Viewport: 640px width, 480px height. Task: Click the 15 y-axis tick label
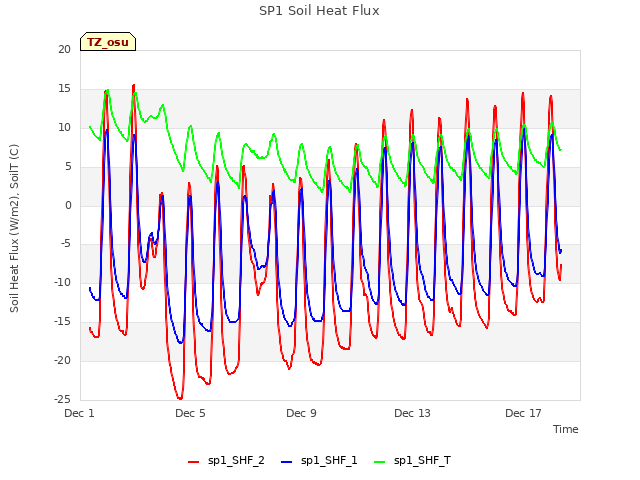[x=64, y=88]
